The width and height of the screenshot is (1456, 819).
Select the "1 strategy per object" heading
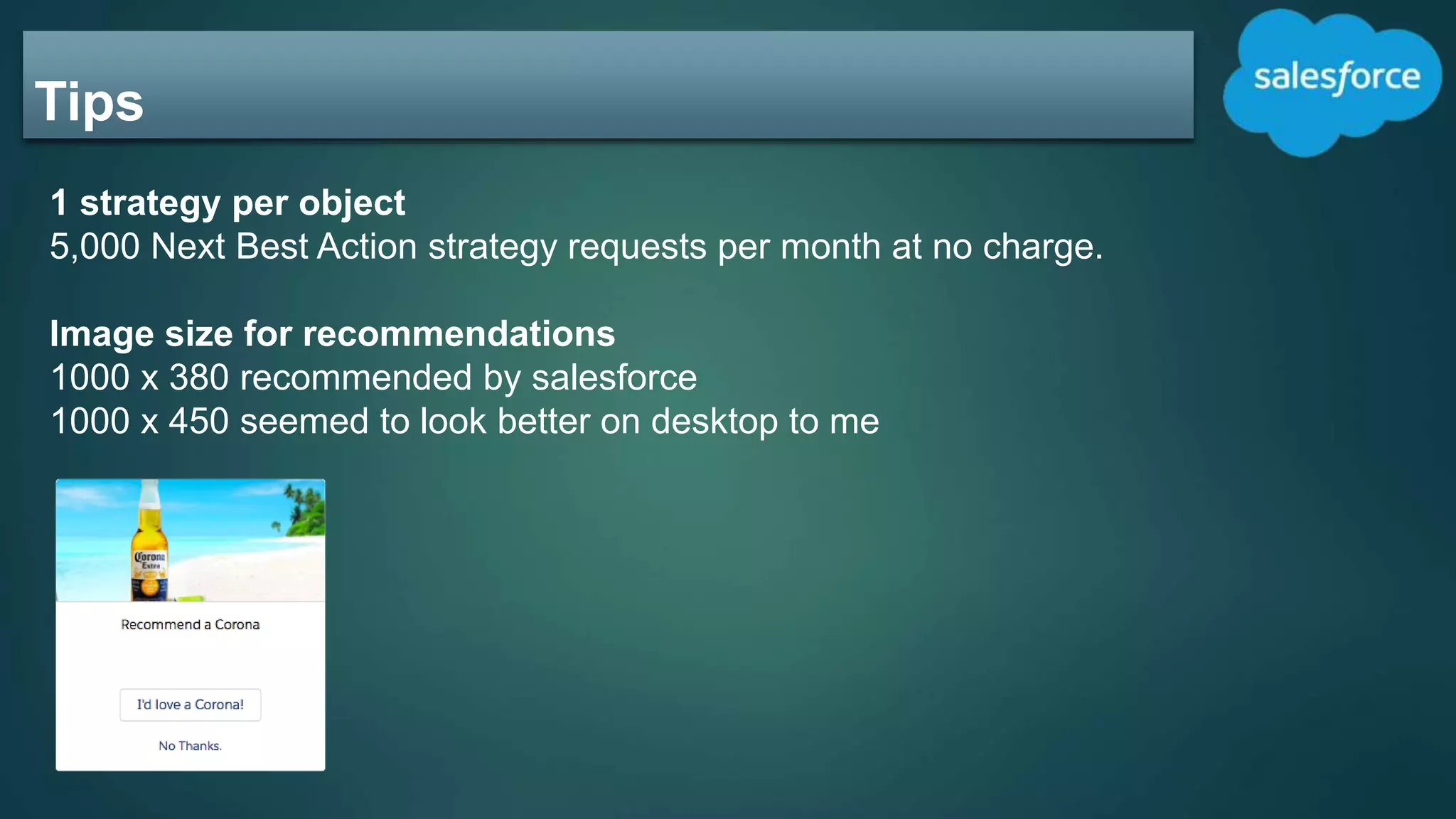[x=227, y=203]
